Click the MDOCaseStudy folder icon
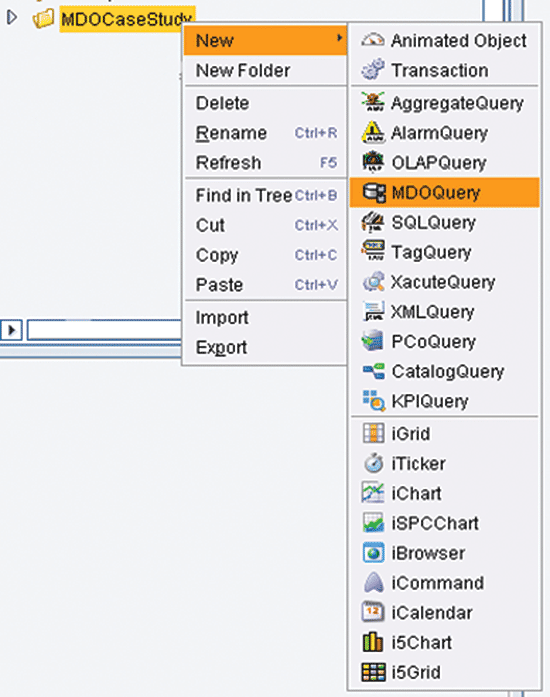The width and height of the screenshot is (550, 697). [x=43, y=19]
